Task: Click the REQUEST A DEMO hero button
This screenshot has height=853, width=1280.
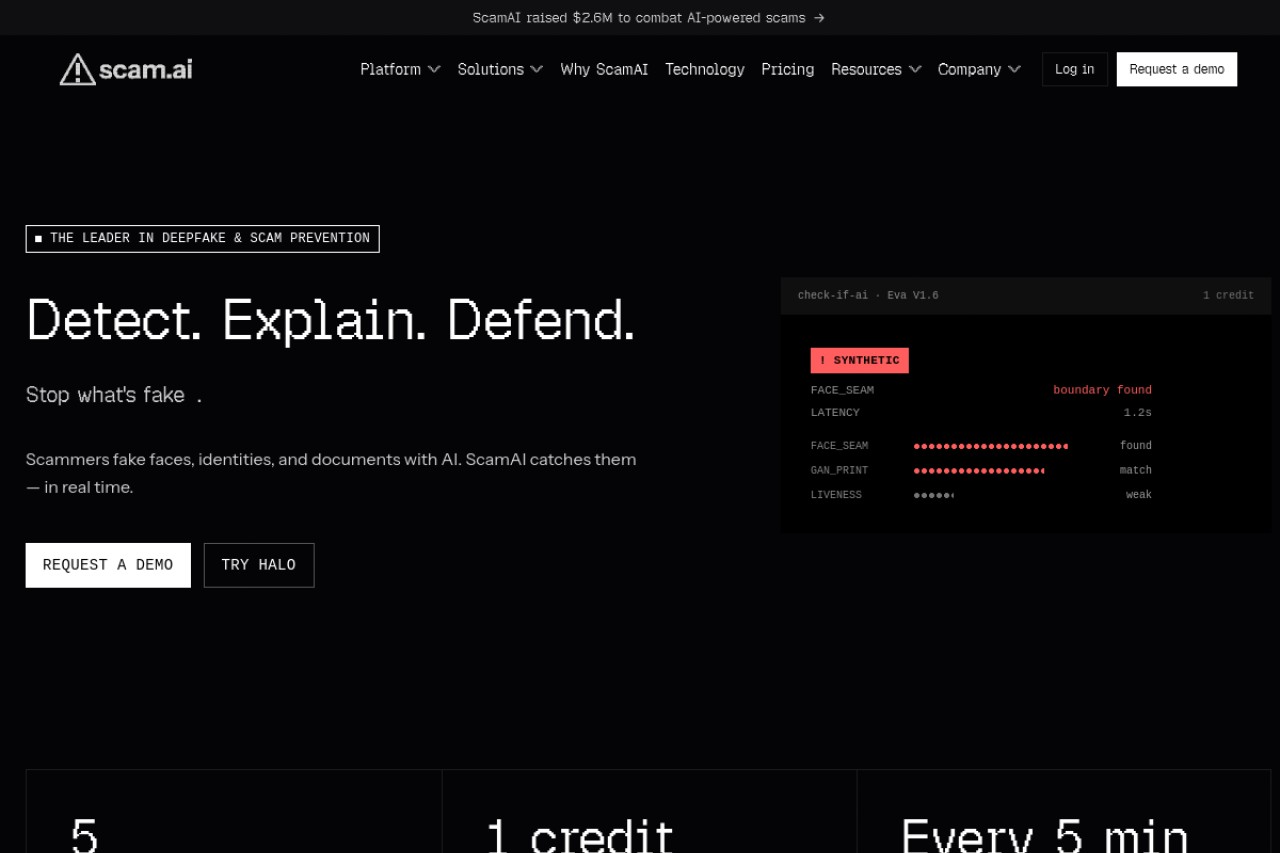Action: click(x=108, y=565)
